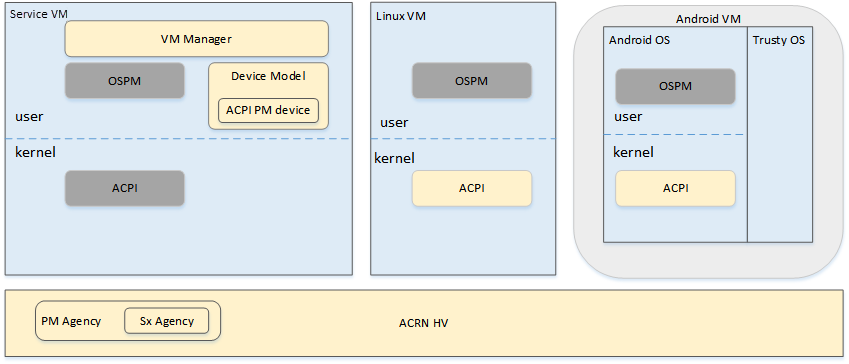Image resolution: width=849 pixels, height=364 pixels.
Task: Select the kernel label in Android OS
Action: tap(633, 152)
